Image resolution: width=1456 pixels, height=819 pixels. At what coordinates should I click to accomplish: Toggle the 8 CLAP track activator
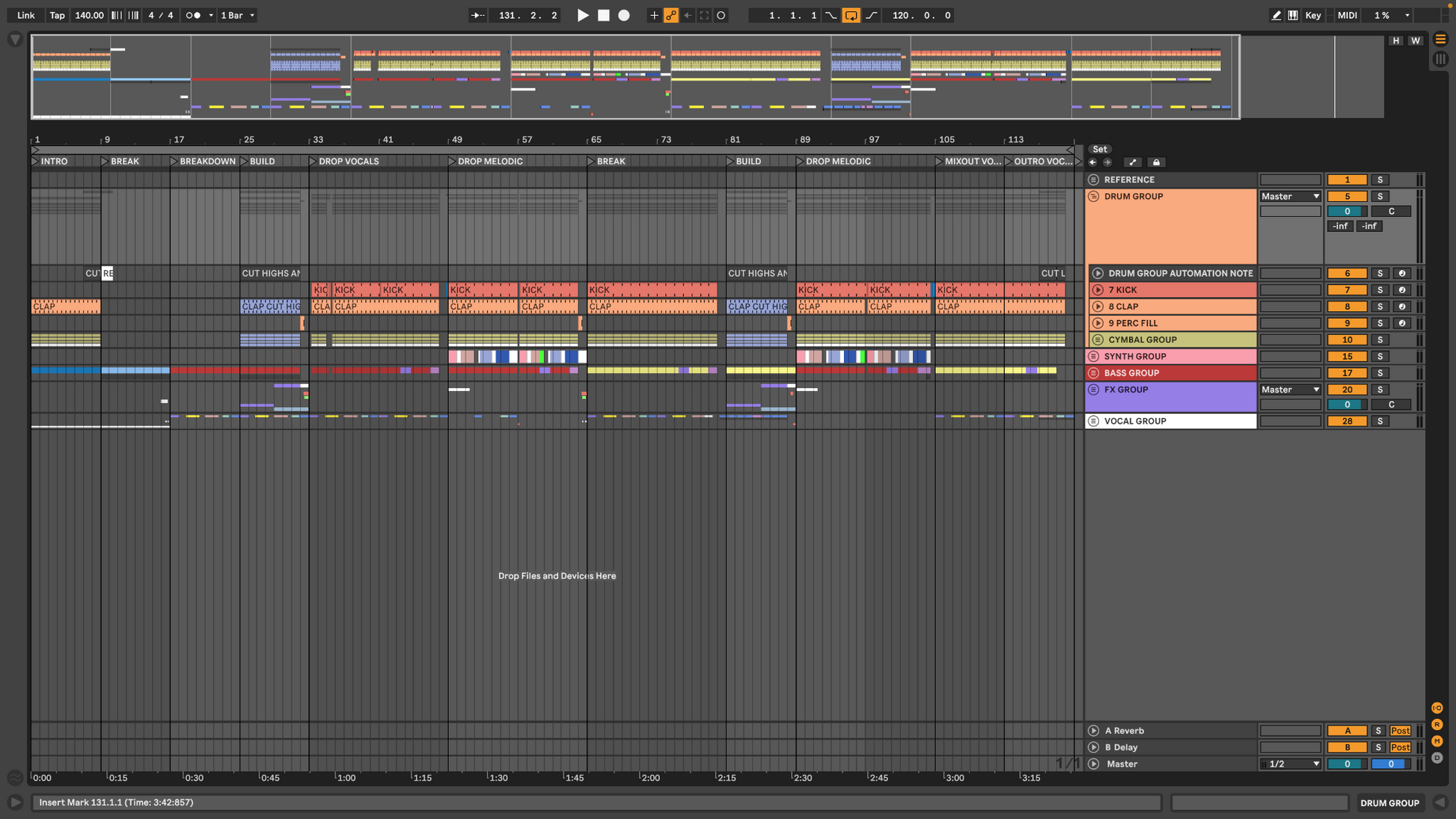[1347, 307]
